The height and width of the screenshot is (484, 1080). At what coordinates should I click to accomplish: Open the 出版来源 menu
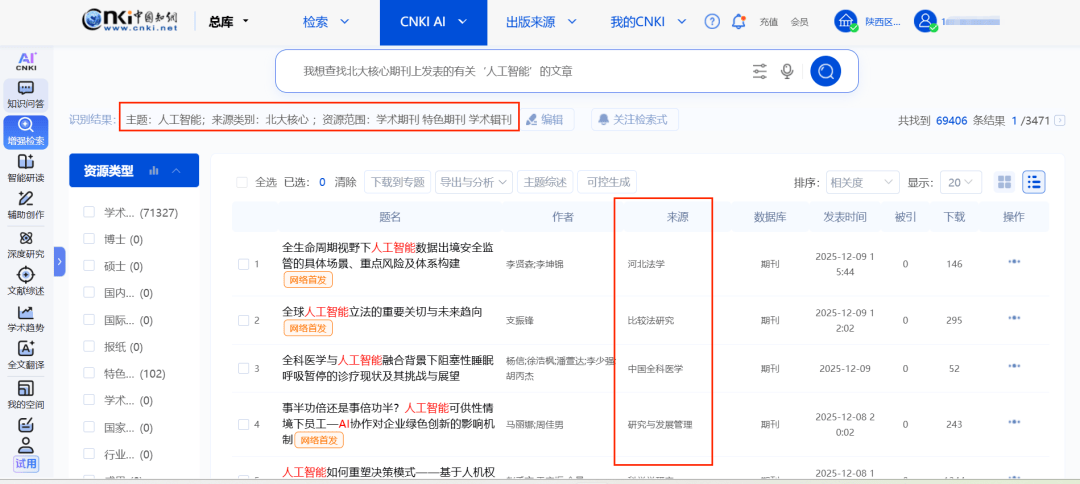[x=540, y=21]
